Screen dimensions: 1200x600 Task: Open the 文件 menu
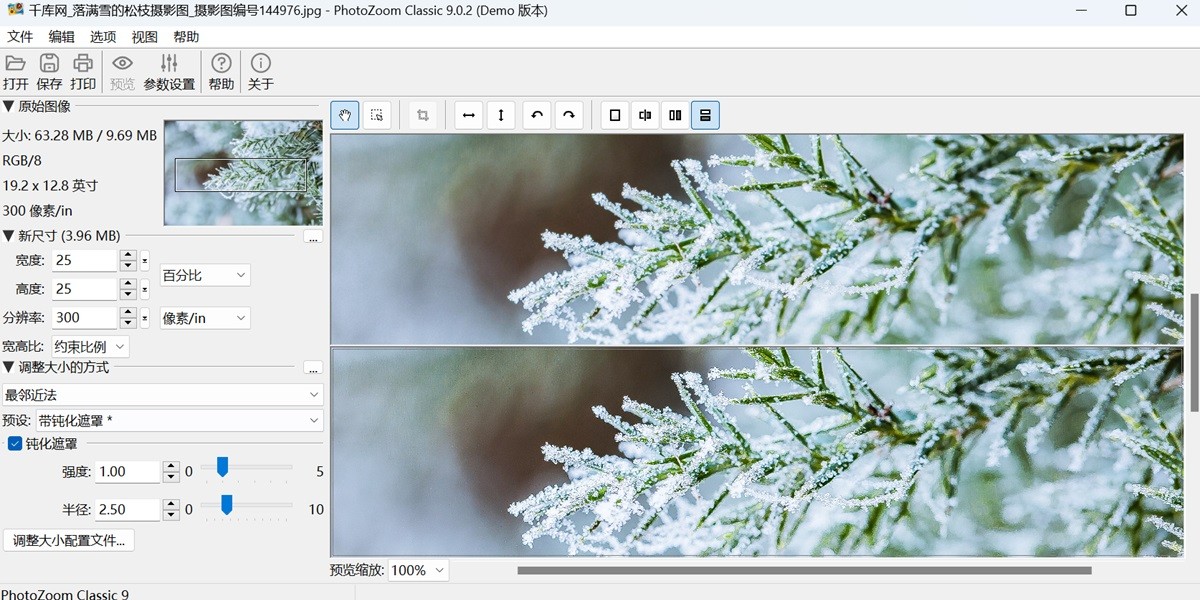coord(20,36)
